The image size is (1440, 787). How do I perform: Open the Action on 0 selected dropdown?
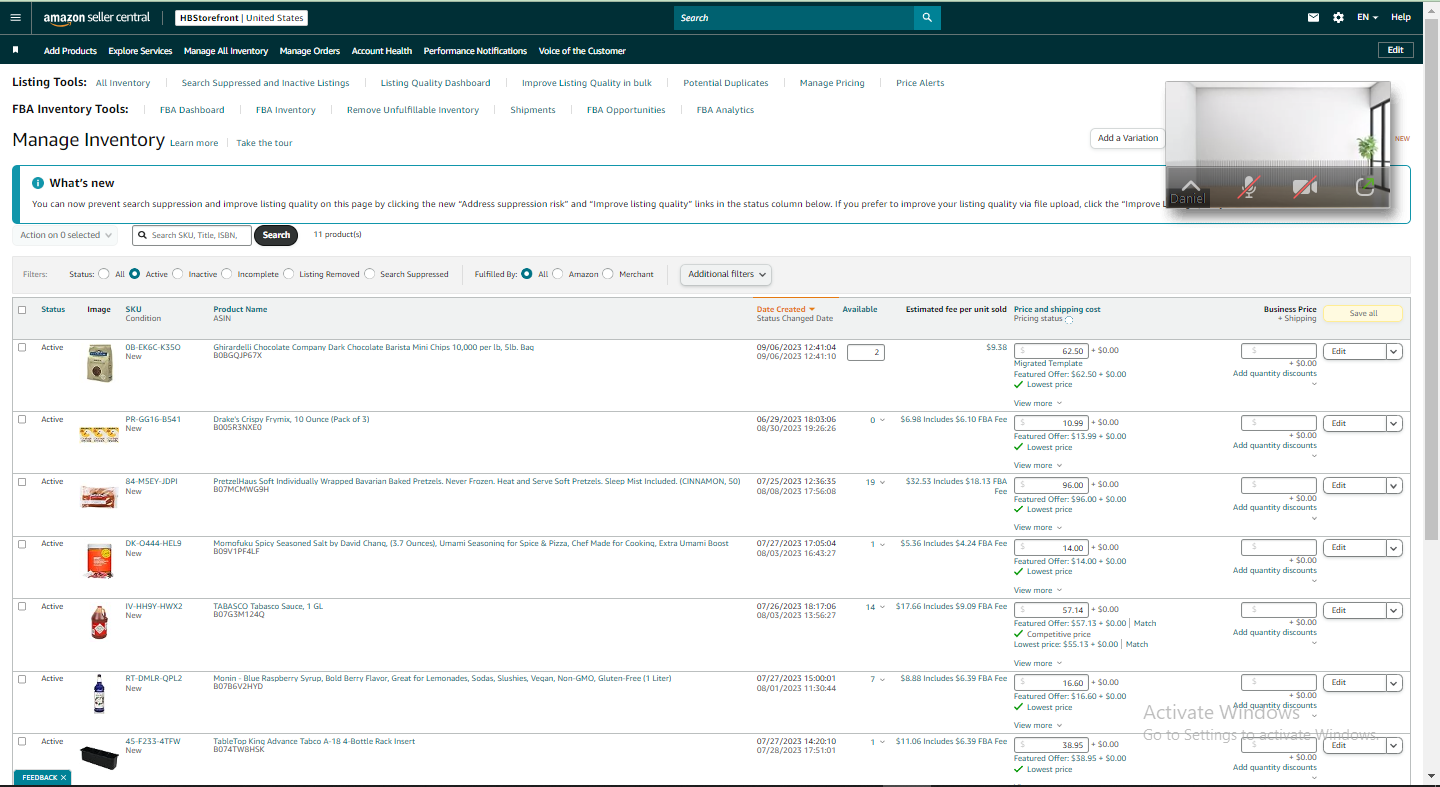tap(65, 235)
